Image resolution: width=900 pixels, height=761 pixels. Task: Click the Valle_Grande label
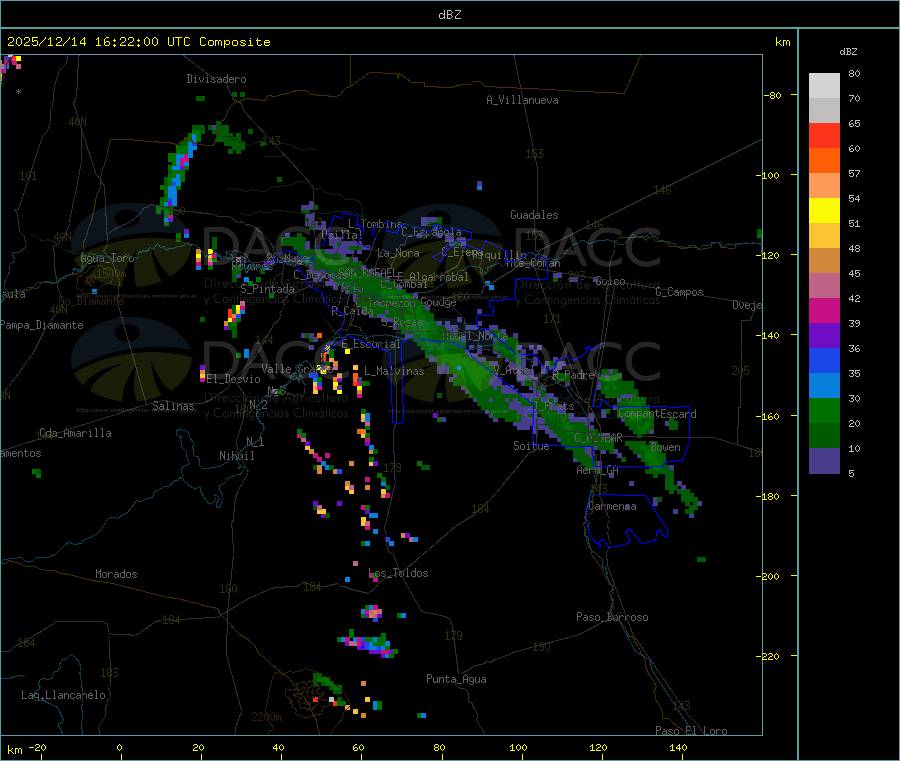point(297,369)
